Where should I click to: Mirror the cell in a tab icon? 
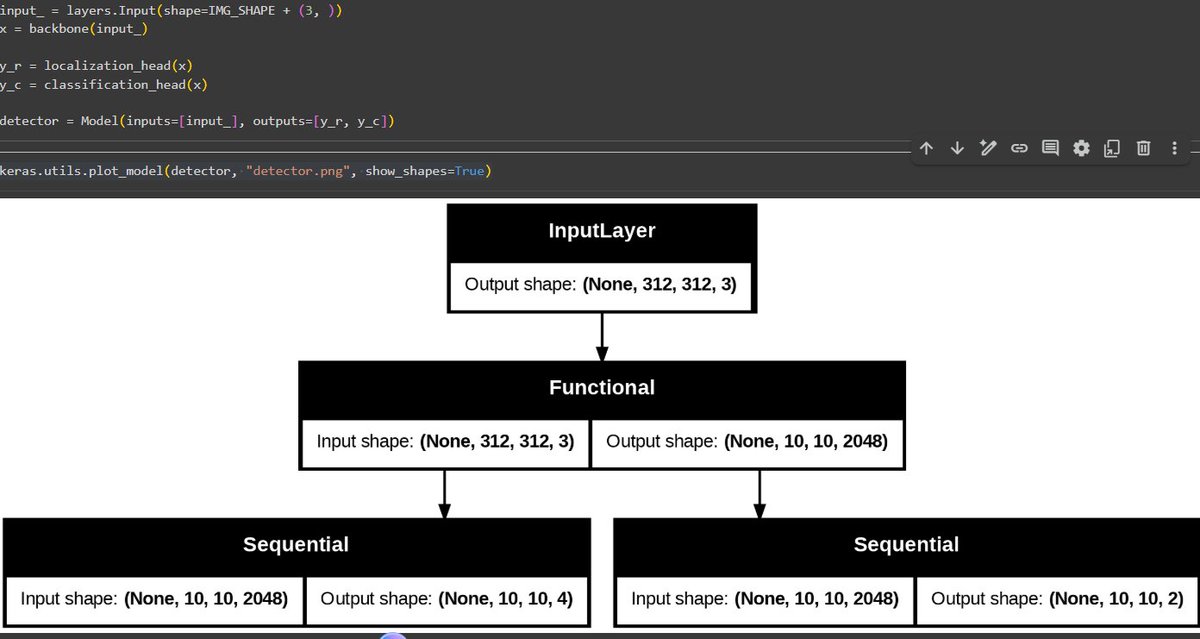[x=1111, y=149]
